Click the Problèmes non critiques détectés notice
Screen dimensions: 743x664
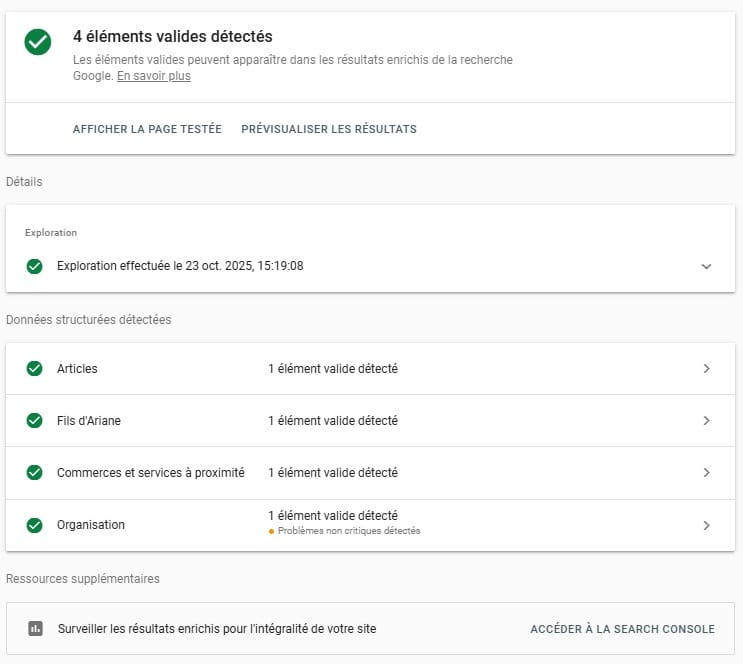tap(349, 531)
